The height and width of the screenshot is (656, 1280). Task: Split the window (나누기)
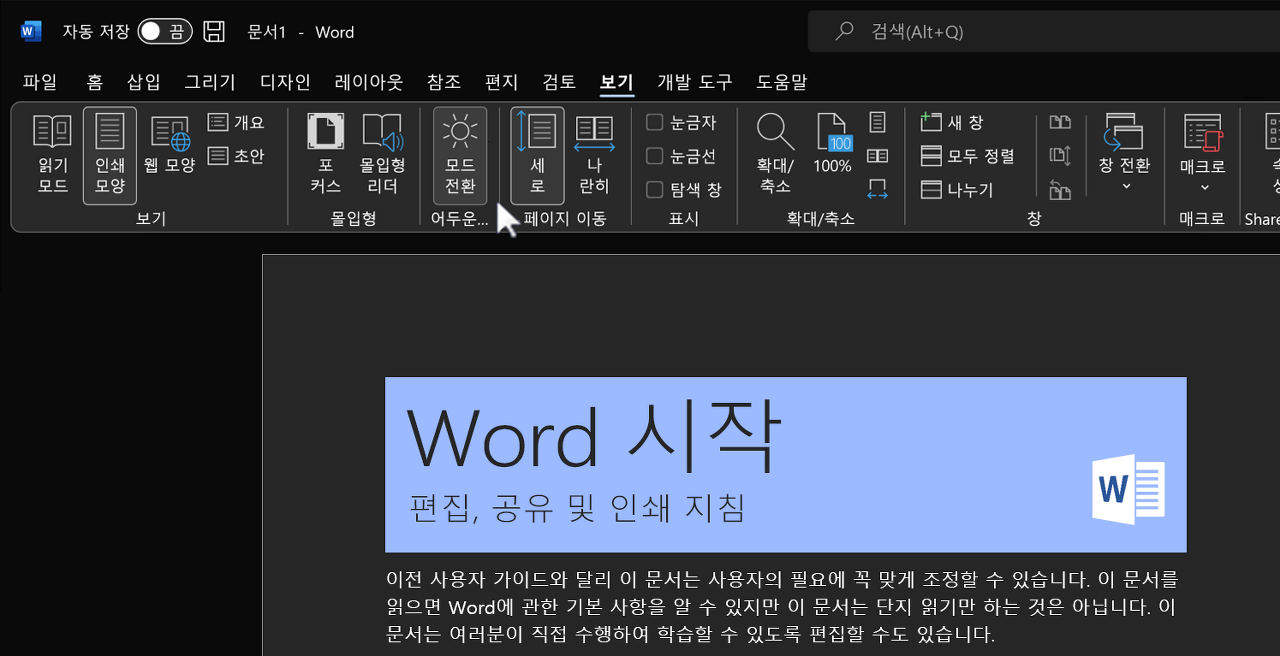click(957, 189)
